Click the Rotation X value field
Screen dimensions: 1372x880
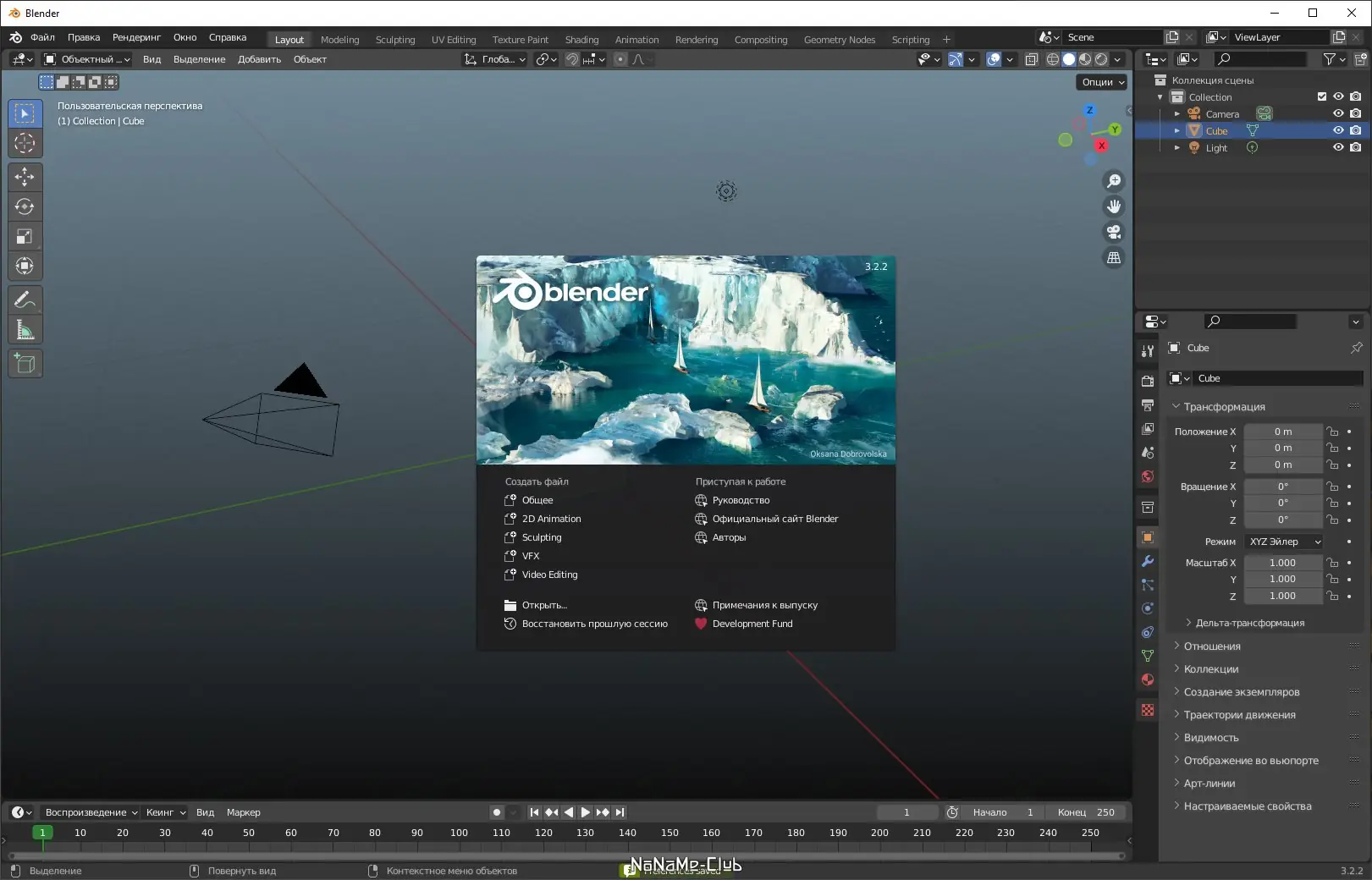pos(1282,487)
